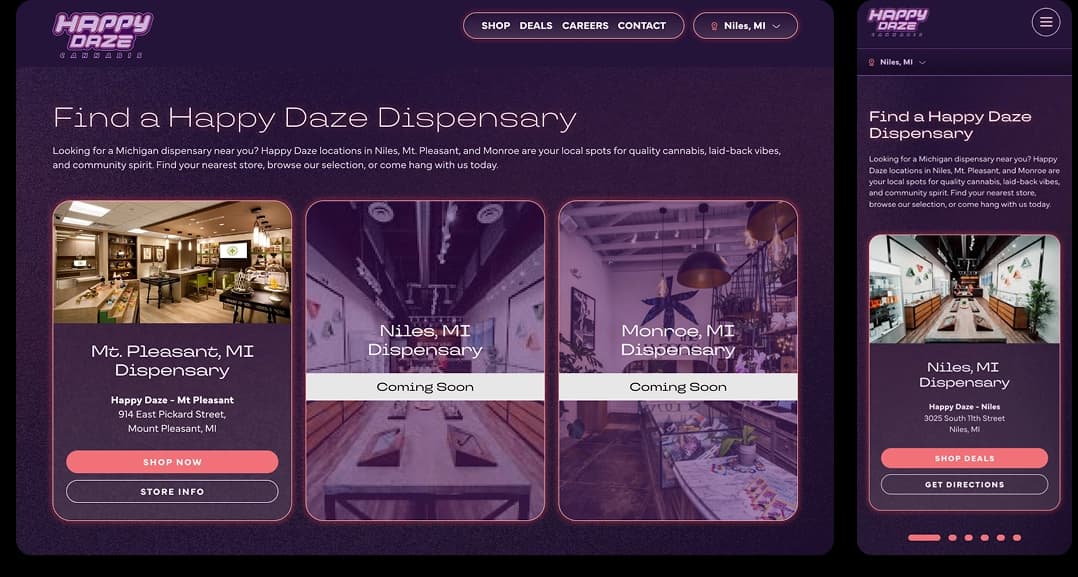Select the active pill carousel indicator
Image resolution: width=1078 pixels, height=577 pixels.
tap(924, 538)
